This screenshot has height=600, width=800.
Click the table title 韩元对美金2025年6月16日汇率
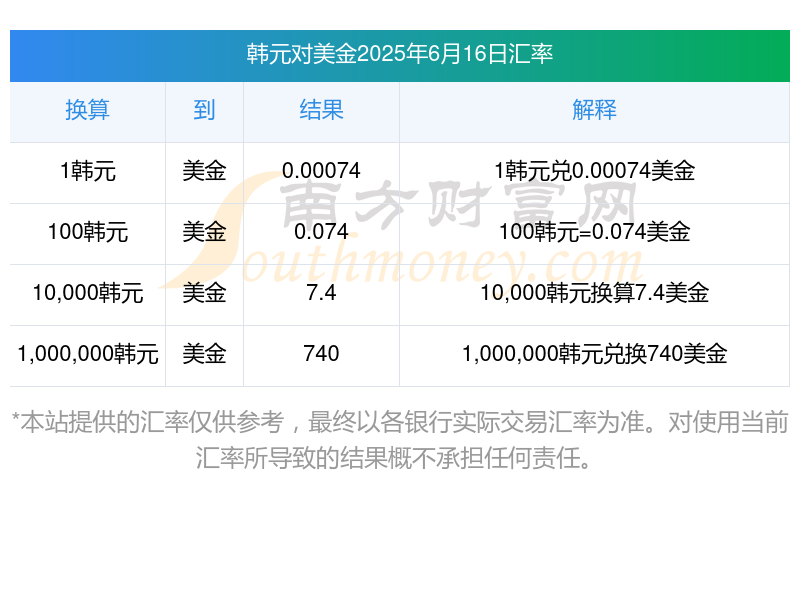point(399,54)
